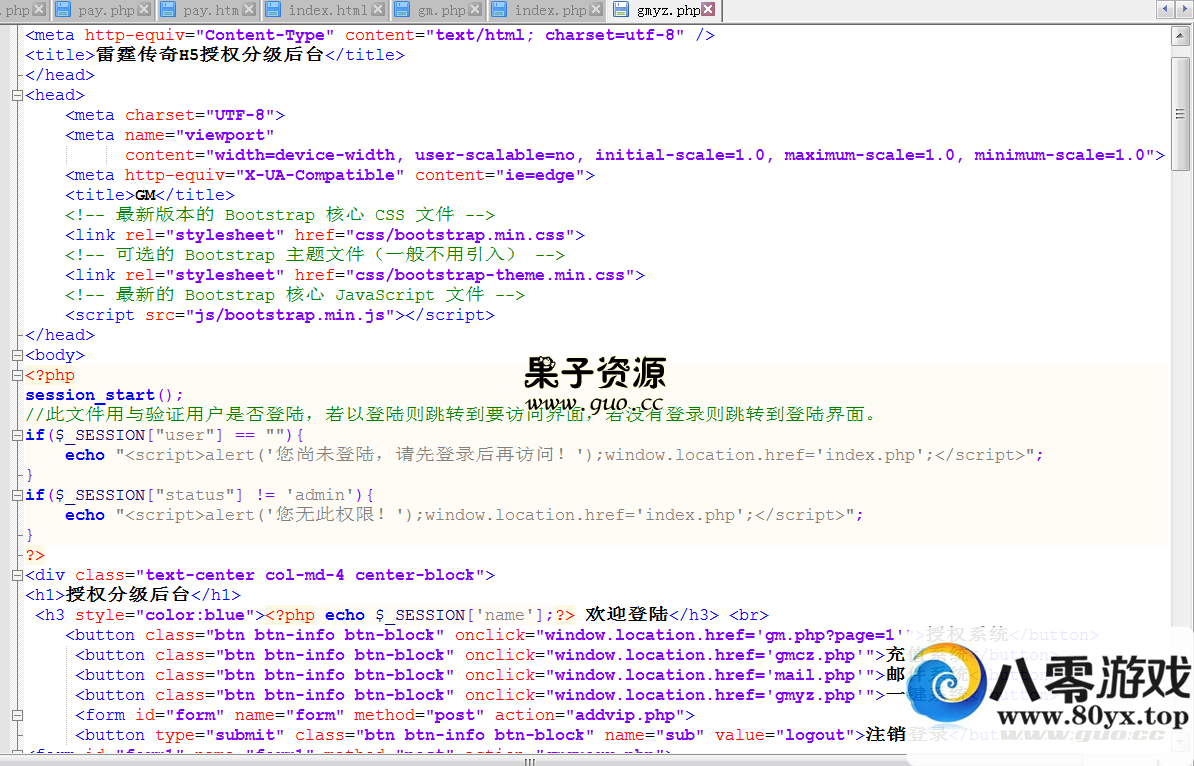Close the gm.php tab
The image size is (1194, 766).
pyautogui.click(x=475, y=10)
